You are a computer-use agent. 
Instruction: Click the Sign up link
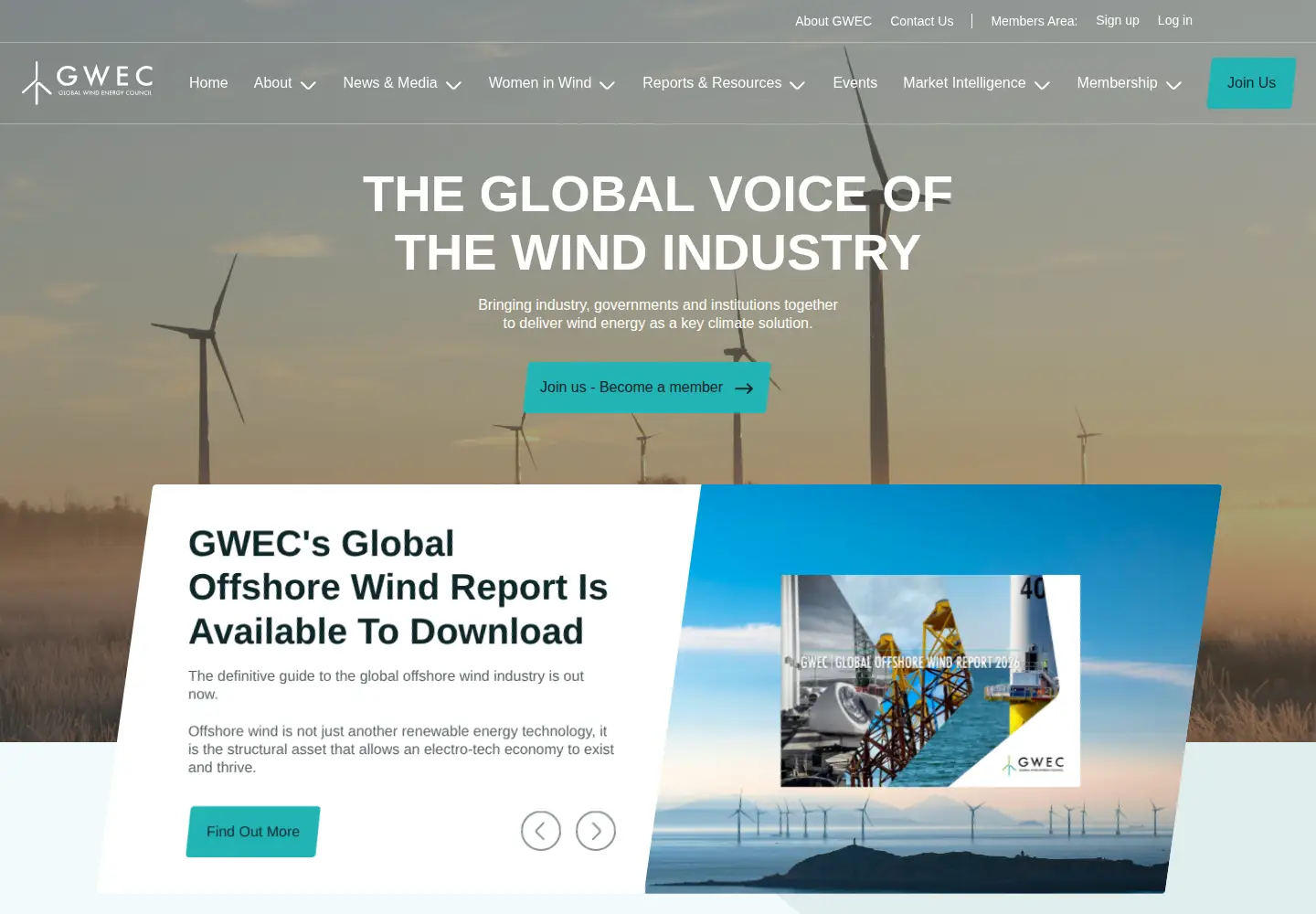tap(1118, 20)
